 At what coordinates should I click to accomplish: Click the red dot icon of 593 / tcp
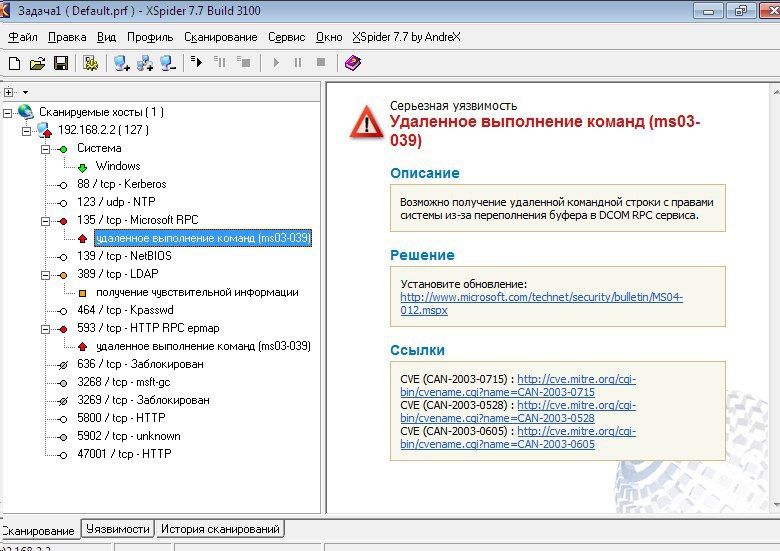point(63,329)
